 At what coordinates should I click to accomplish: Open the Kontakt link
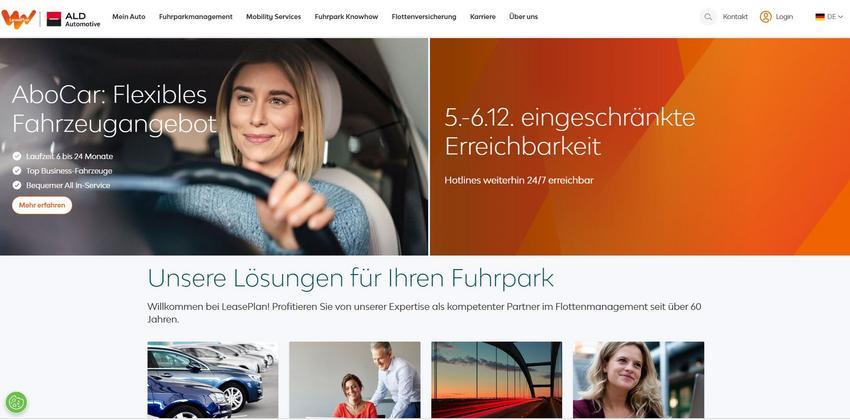click(735, 17)
